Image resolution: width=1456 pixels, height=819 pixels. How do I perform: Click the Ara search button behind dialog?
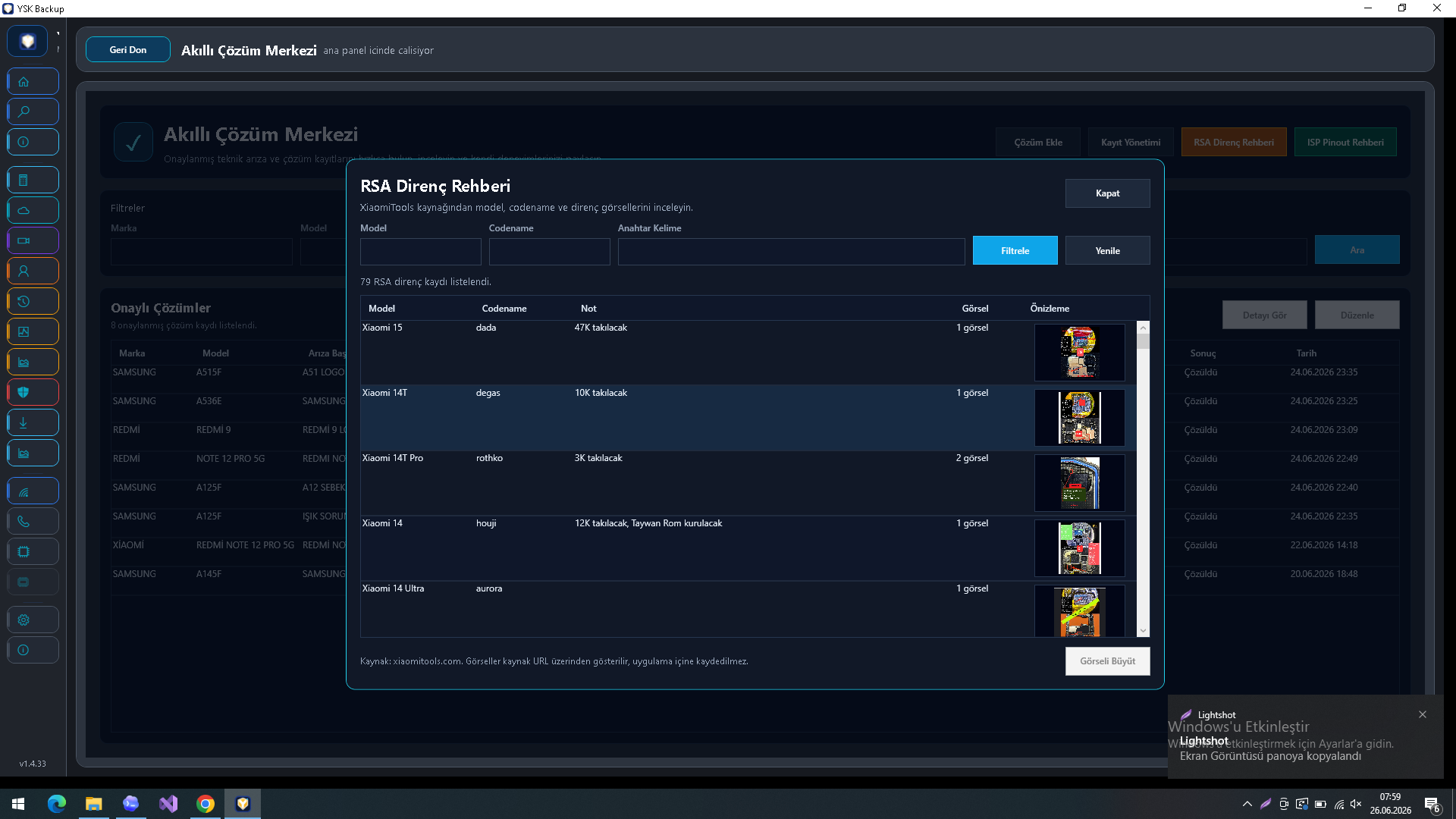pos(1357,250)
